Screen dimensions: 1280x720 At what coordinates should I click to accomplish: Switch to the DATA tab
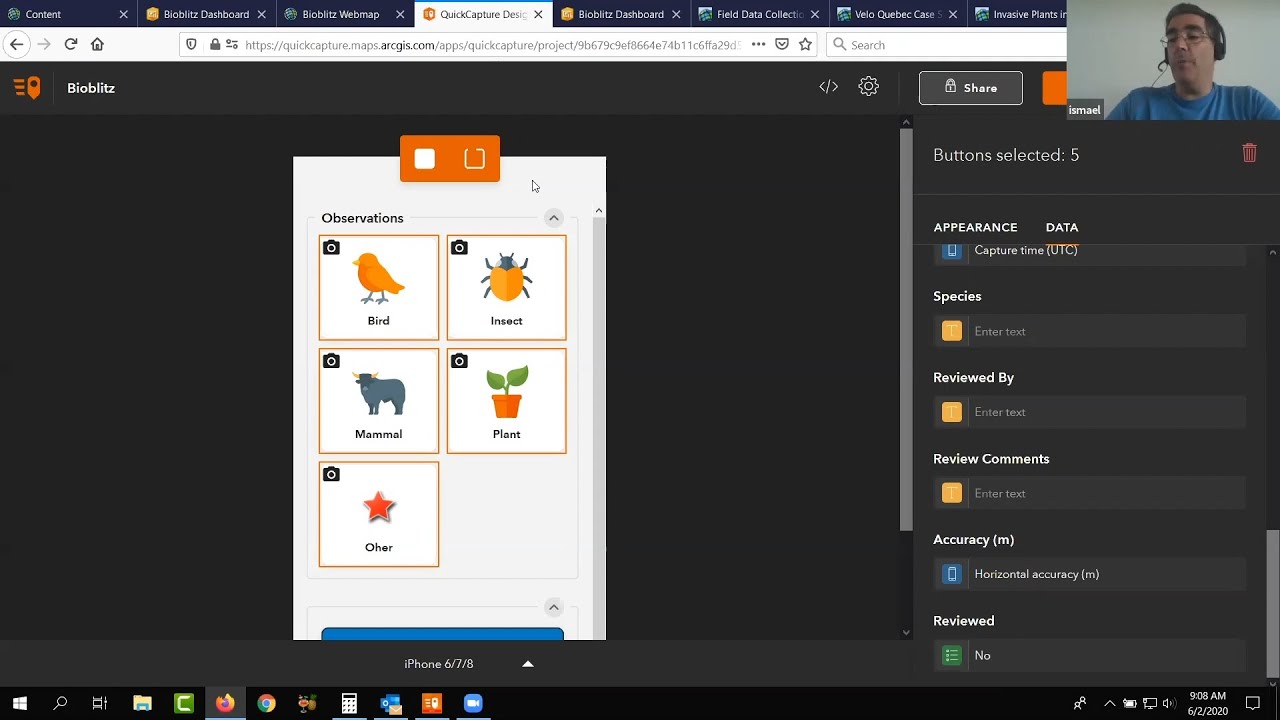pos(1062,227)
